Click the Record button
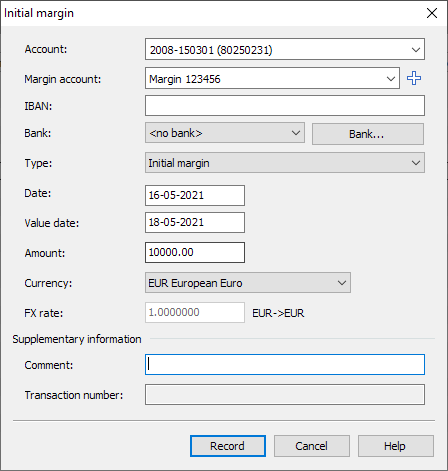This screenshot has width=448, height=471. 228,446
